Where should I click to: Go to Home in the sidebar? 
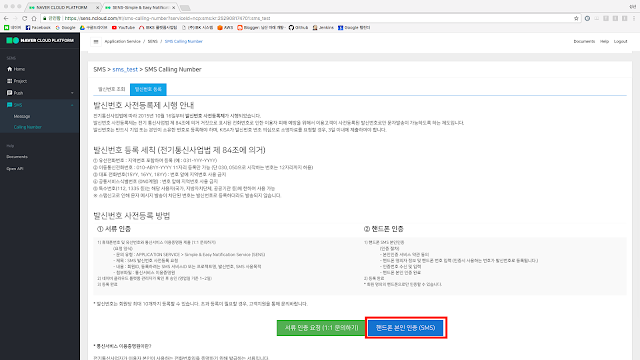coord(16,69)
